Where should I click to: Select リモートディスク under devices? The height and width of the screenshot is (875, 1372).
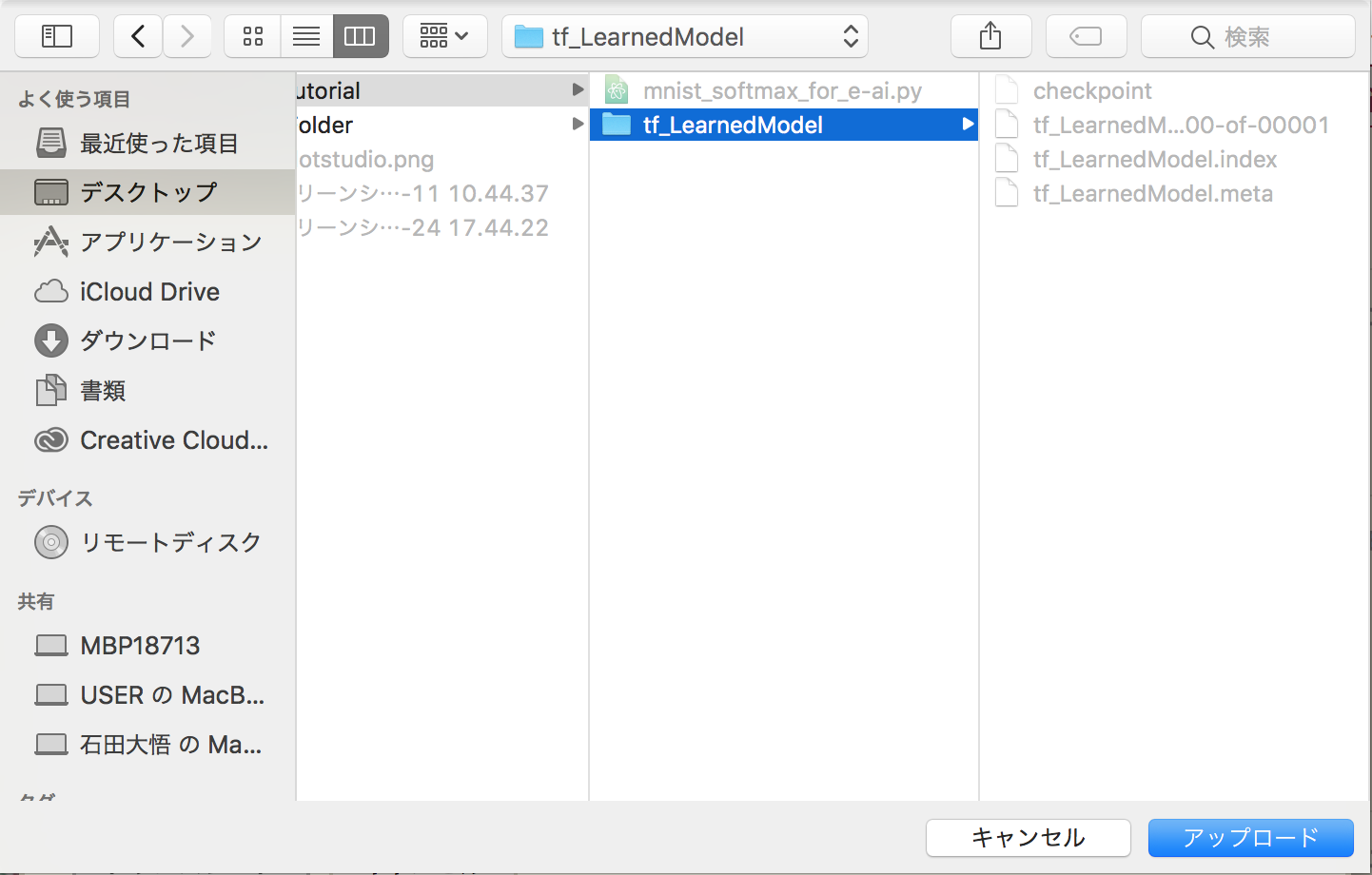(147, 542)
